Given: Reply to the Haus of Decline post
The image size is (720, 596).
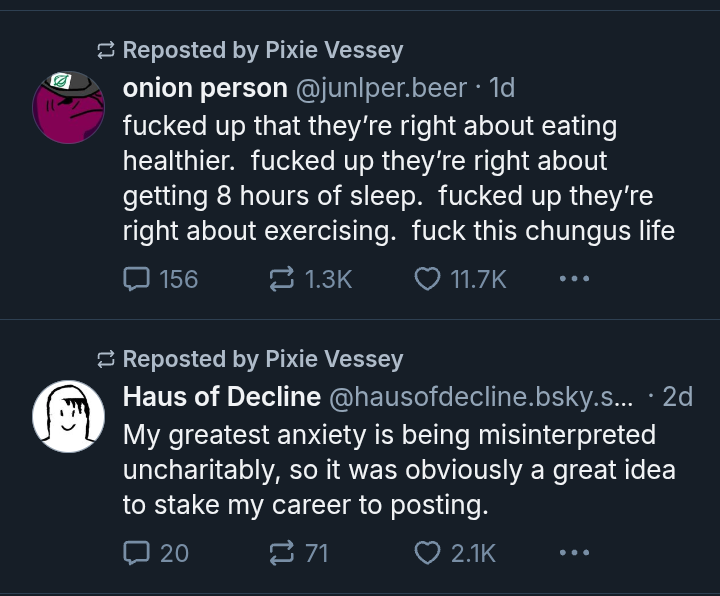Looking at the screenshot, I should point(156,553).
